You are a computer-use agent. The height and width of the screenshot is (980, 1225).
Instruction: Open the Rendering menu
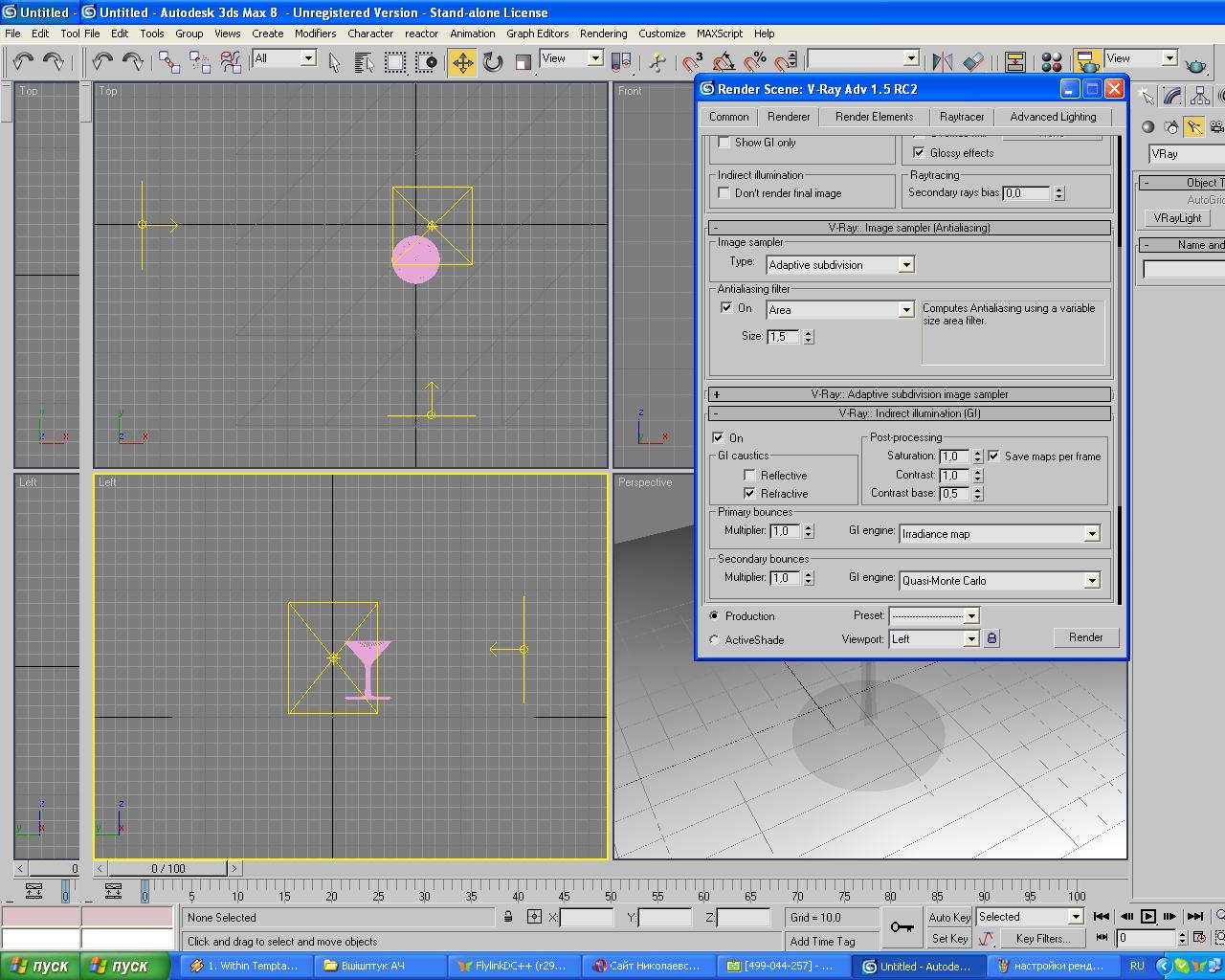click(x=603, y=33)
